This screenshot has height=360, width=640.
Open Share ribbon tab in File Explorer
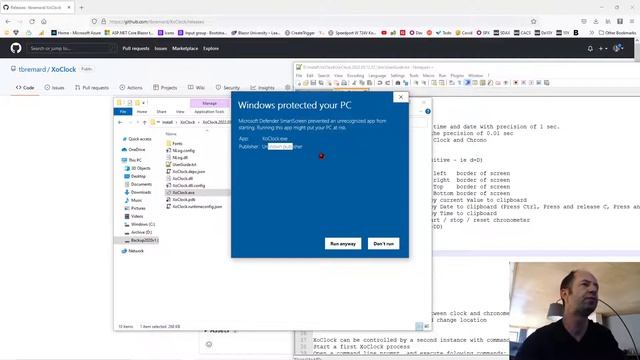tap(161, 111)
